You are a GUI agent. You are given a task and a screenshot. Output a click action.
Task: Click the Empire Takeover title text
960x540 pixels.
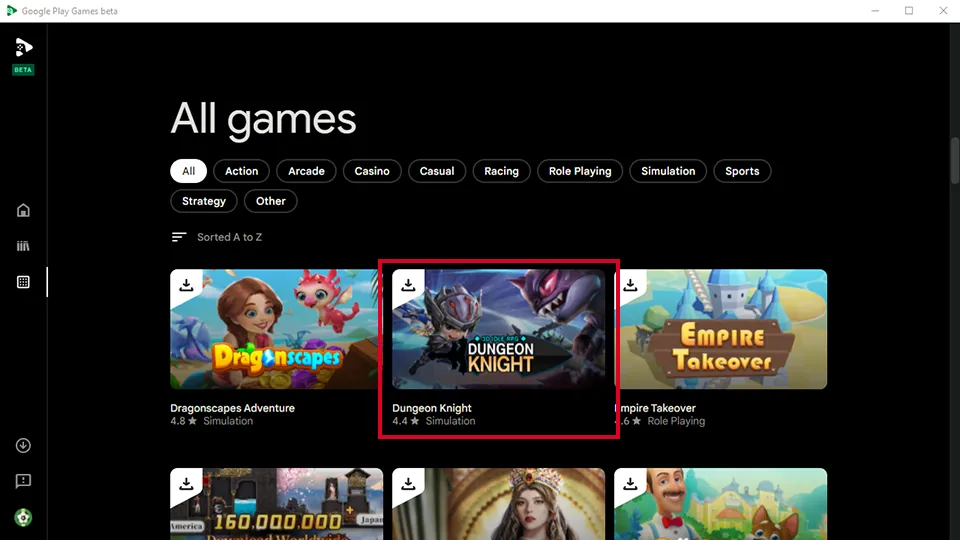pos(655,408)
